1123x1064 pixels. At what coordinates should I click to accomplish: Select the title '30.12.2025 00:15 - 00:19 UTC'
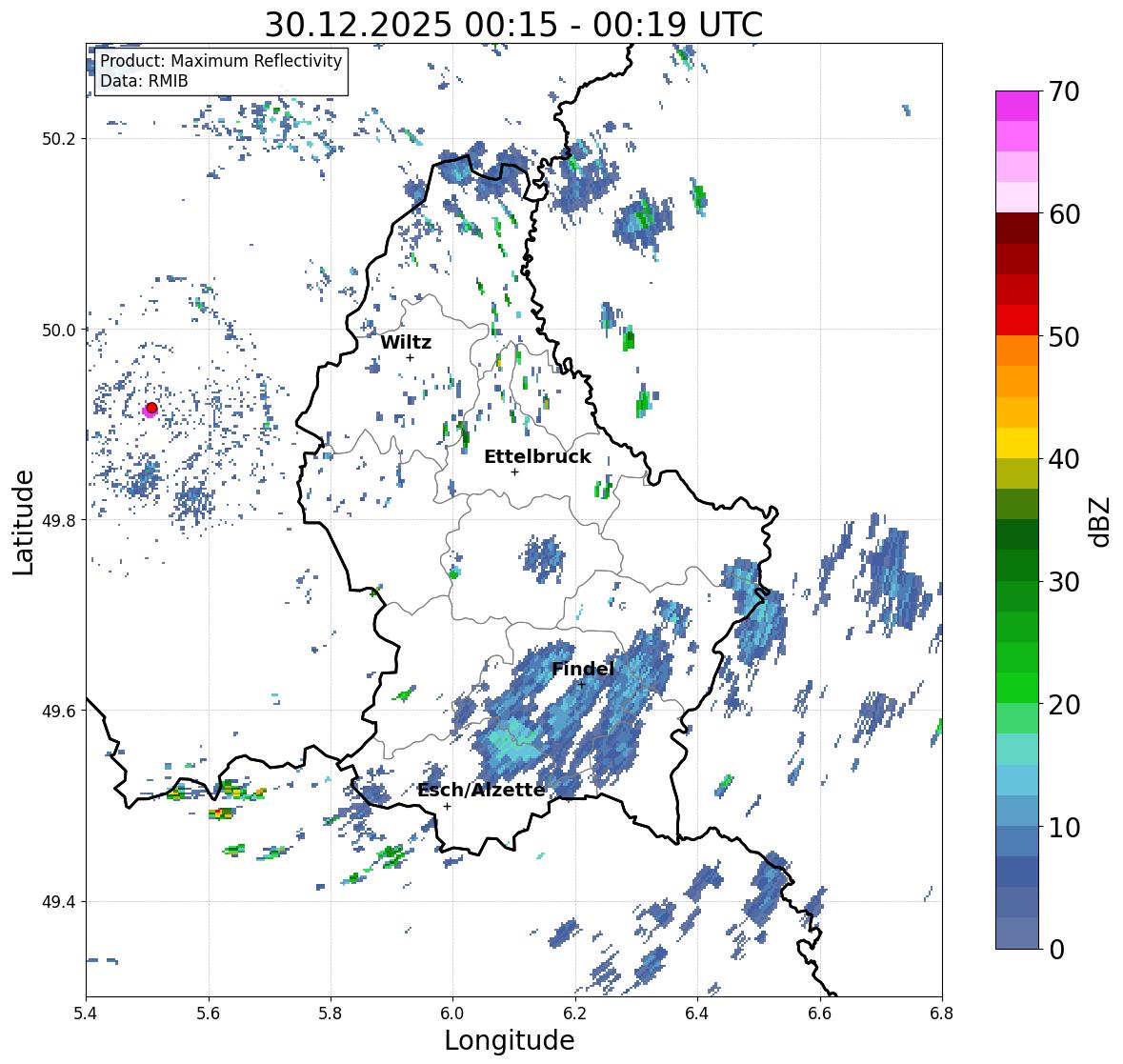click(x=513, y=25)
